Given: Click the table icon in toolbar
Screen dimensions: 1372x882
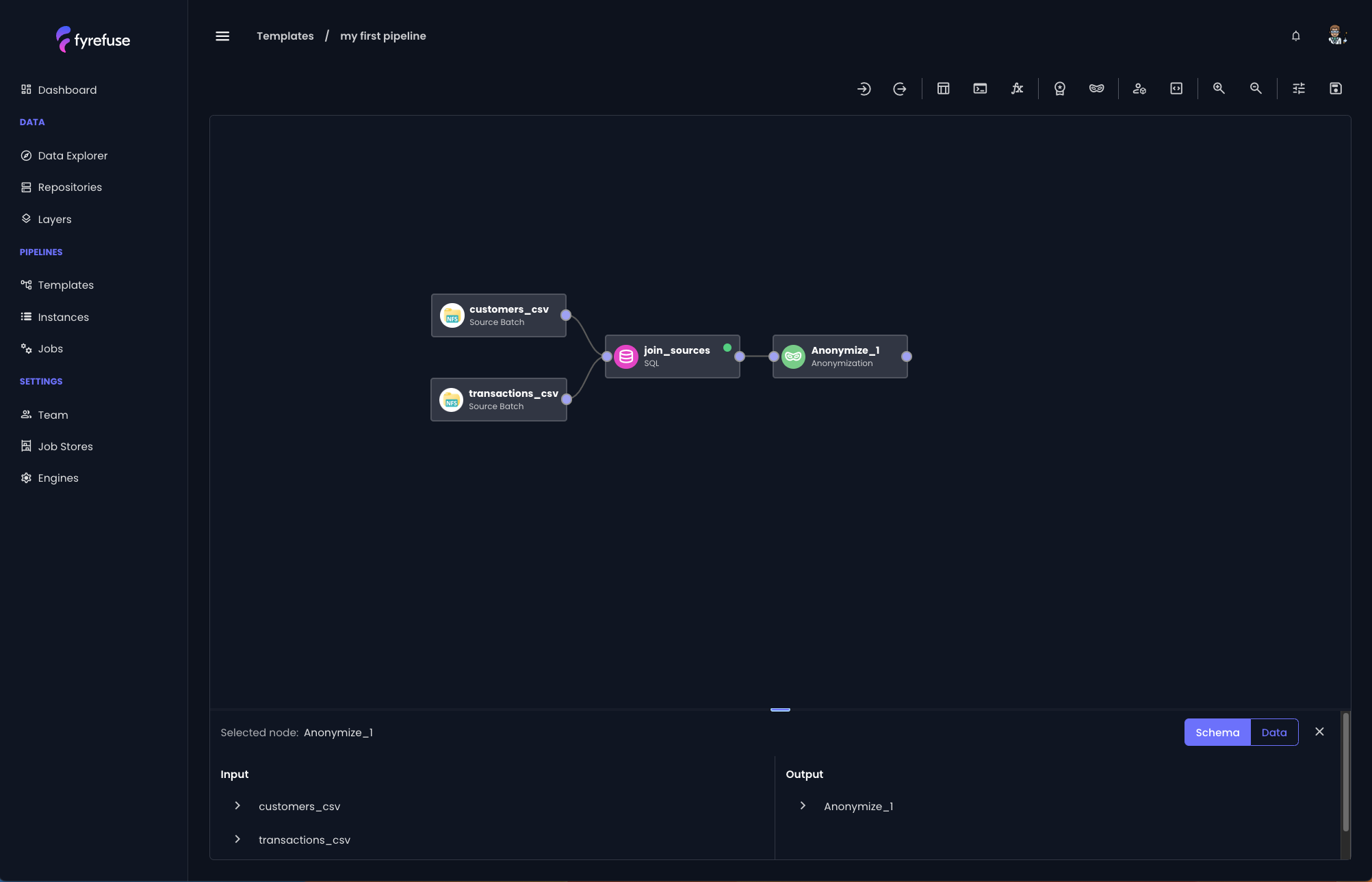Looking at the screenshot, I should 943,88.
